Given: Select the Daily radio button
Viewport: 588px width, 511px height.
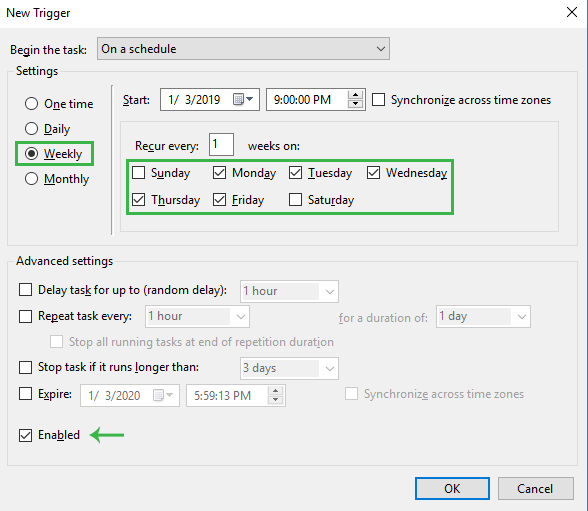Looking at the screenshot, I should (x=32, y=129).
